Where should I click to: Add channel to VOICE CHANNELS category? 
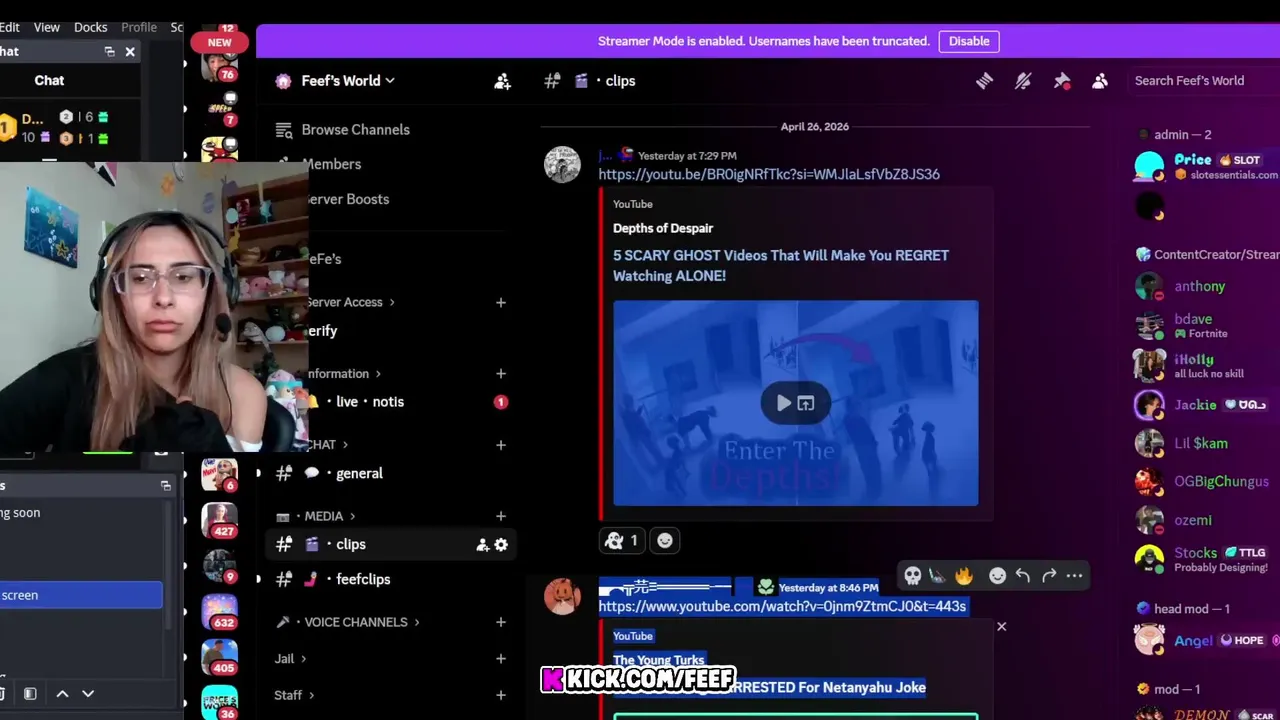501,622
